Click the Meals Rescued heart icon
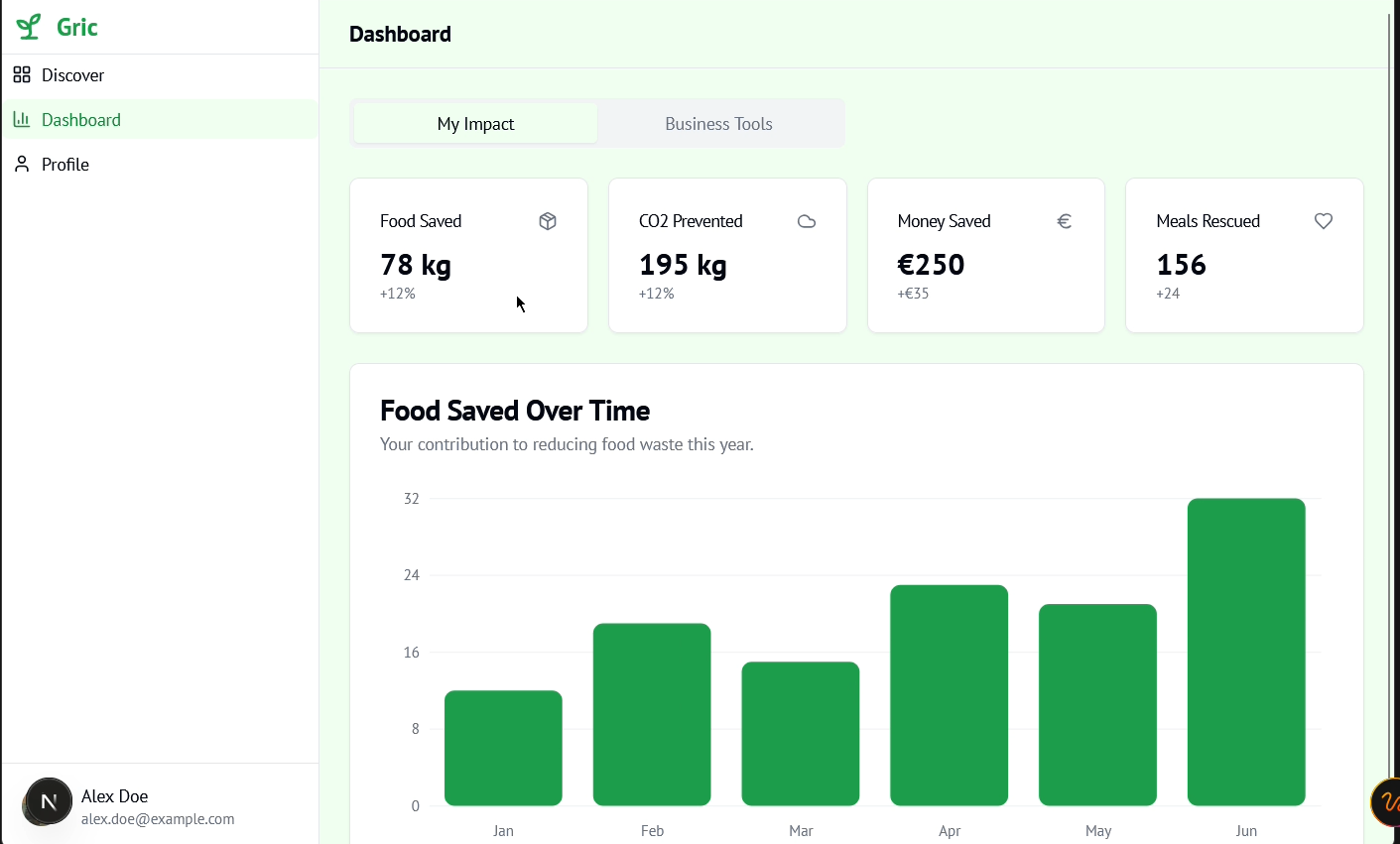The width and height of the screenshot is (1400, 844). point(1324,221)
